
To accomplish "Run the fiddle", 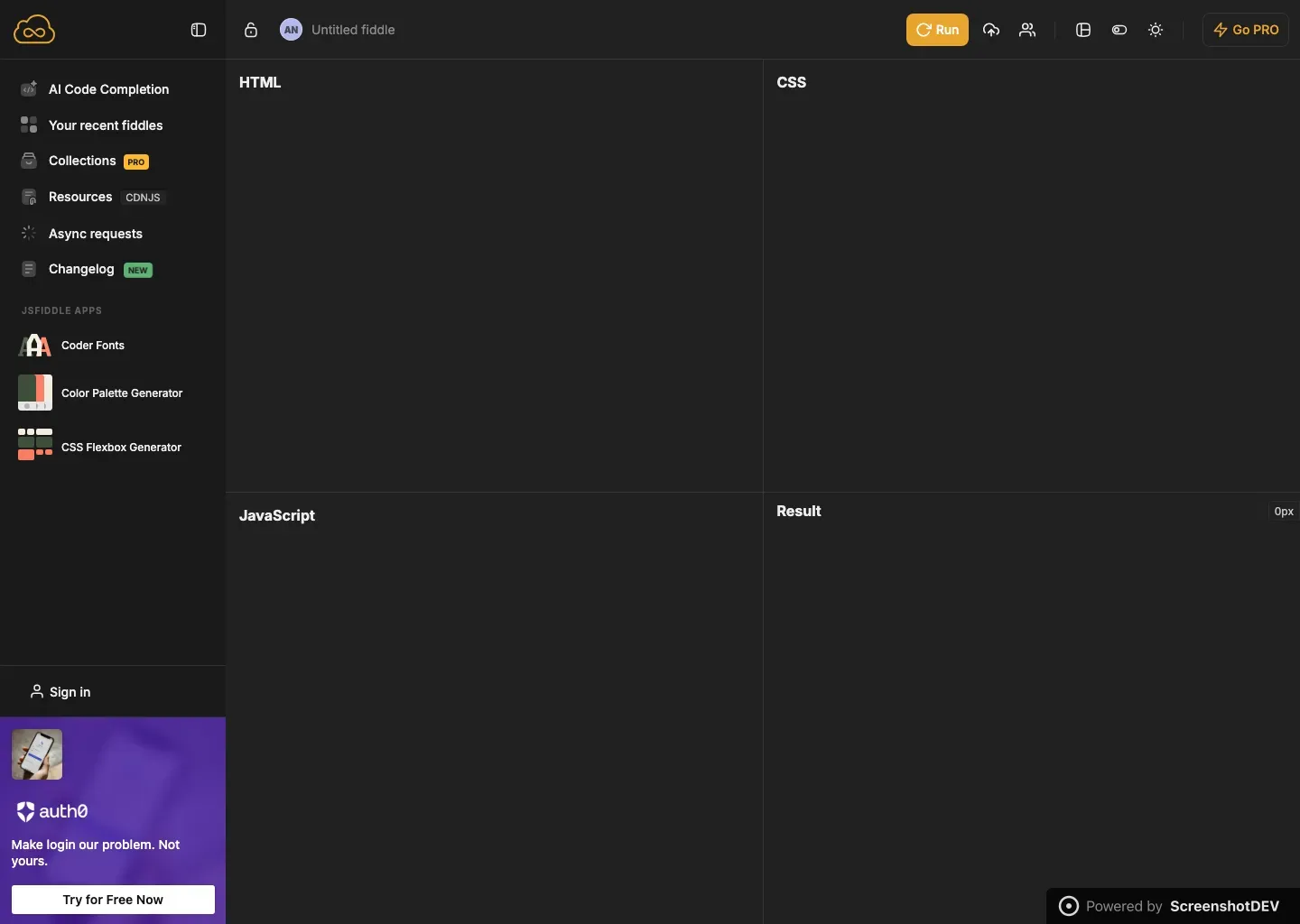I will 937,30.
